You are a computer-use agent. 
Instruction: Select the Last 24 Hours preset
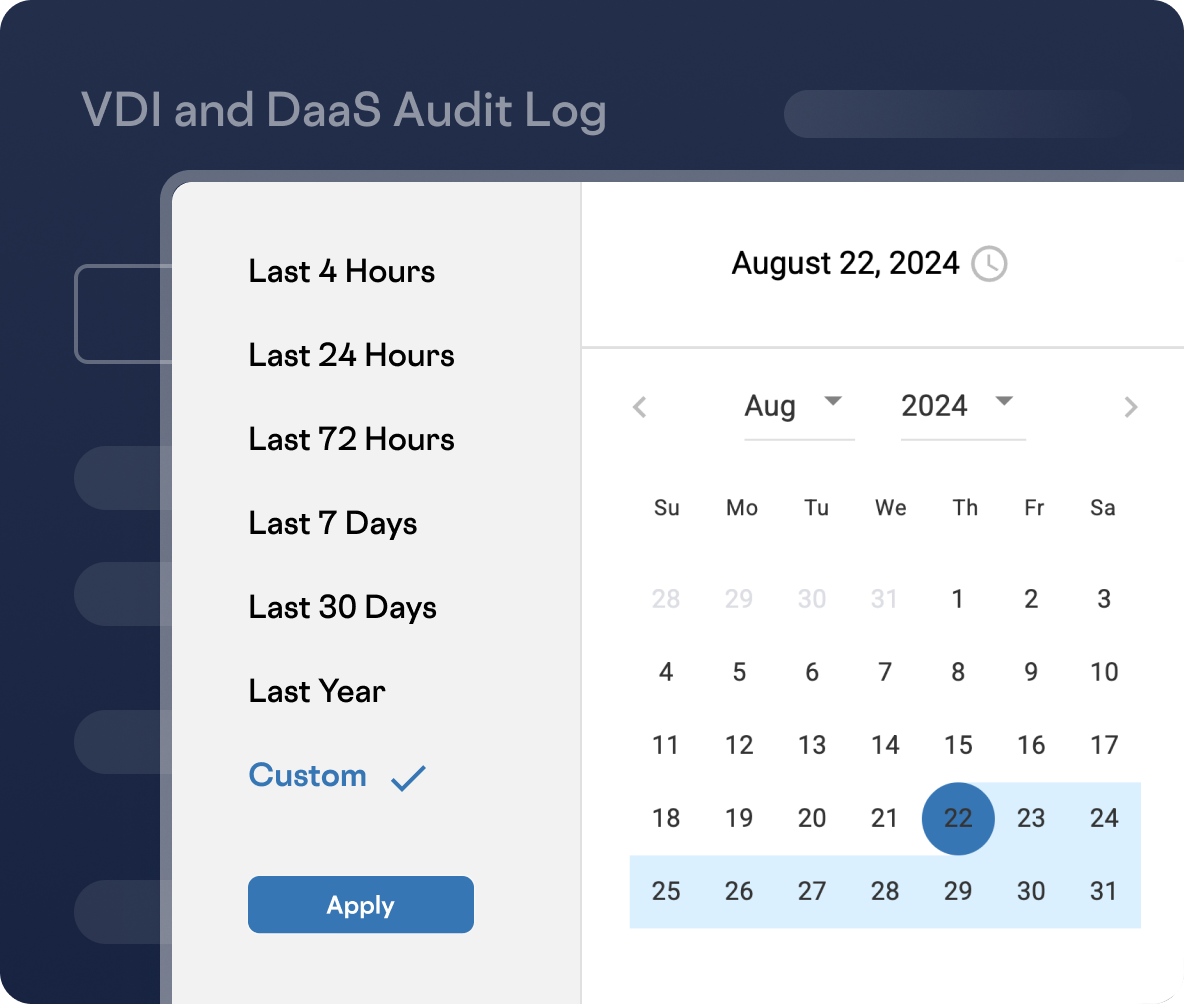tap(351, 355)
